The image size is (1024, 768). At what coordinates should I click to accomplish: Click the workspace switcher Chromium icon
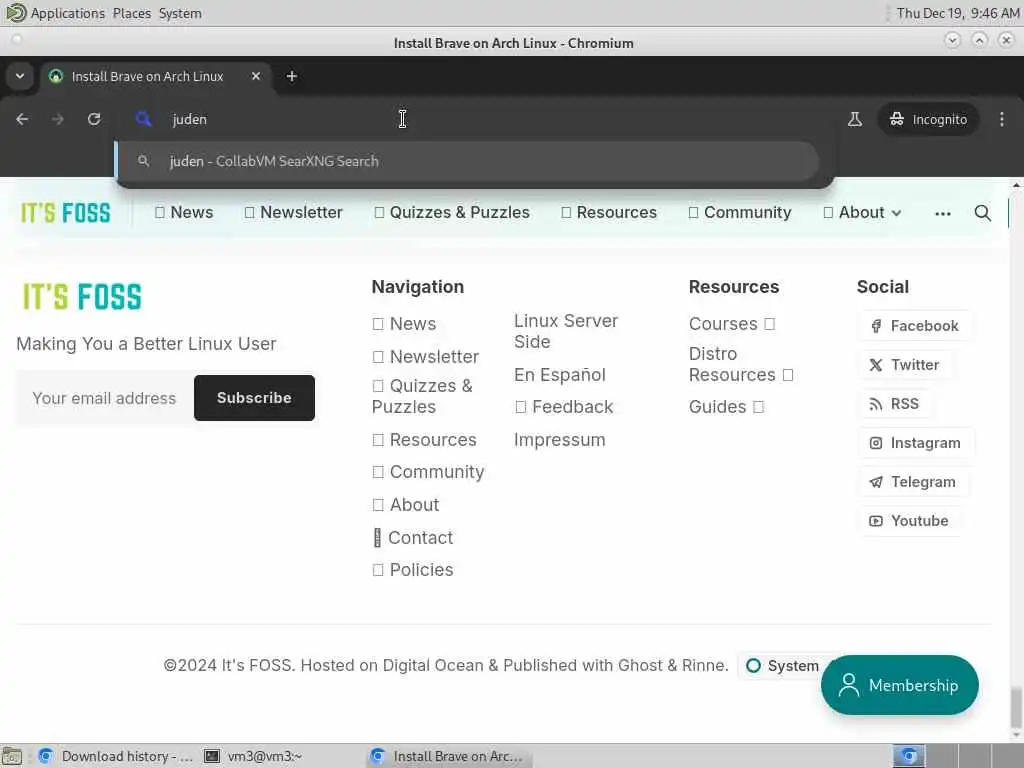click(908, 756)
